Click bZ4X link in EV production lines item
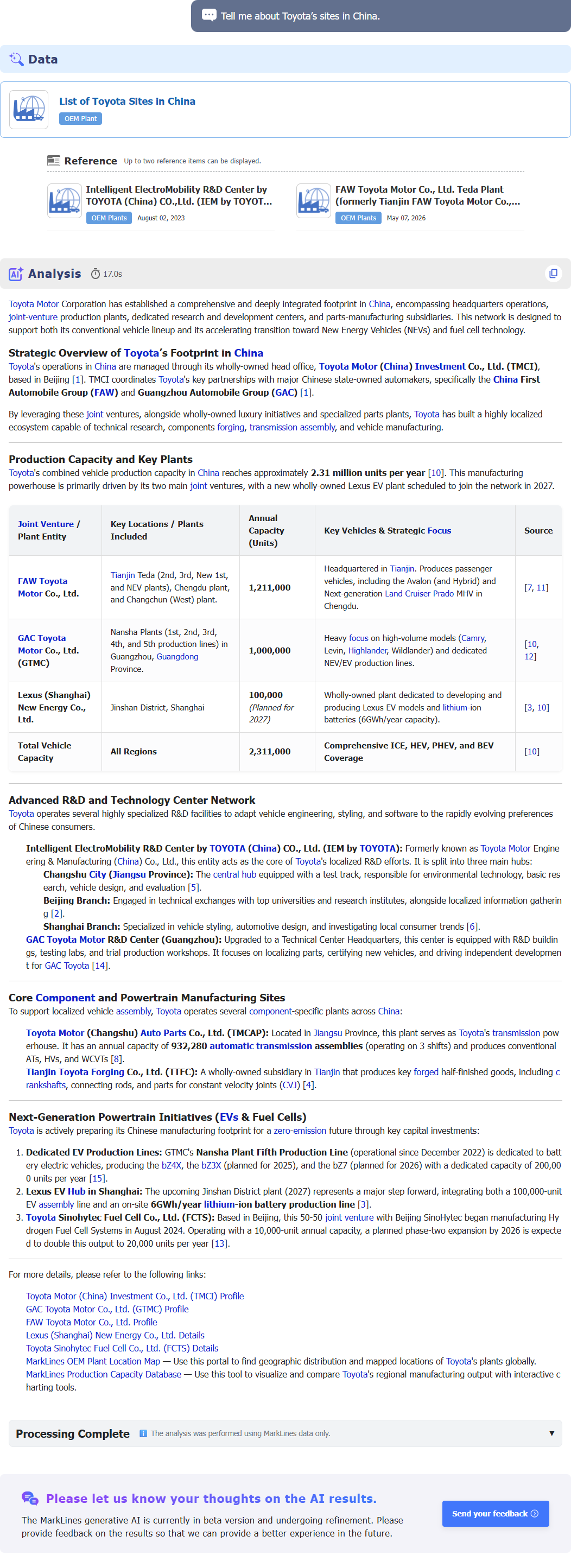 (172, 1165)
